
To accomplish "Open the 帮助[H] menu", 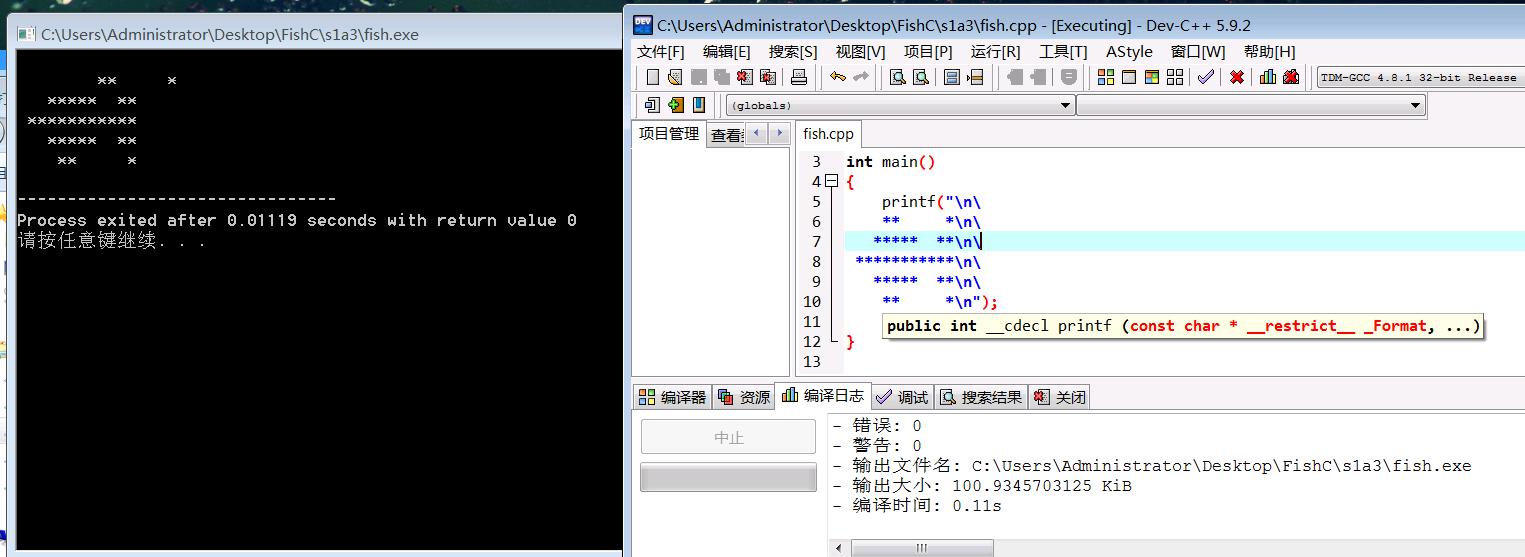I will tap(1269, 51).
